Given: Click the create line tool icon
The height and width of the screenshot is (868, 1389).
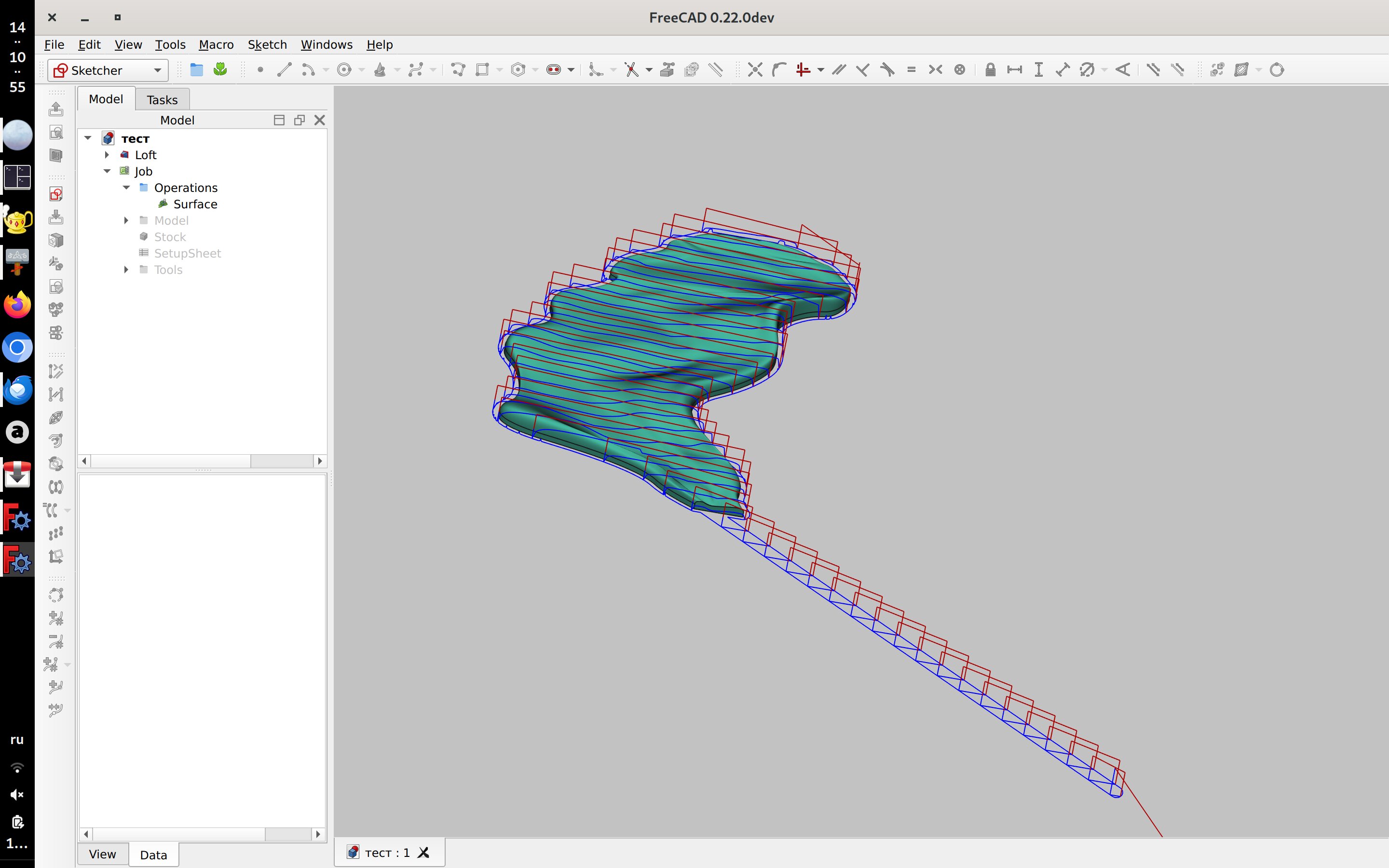Looking at the screenshot, I should pos(284,70).
